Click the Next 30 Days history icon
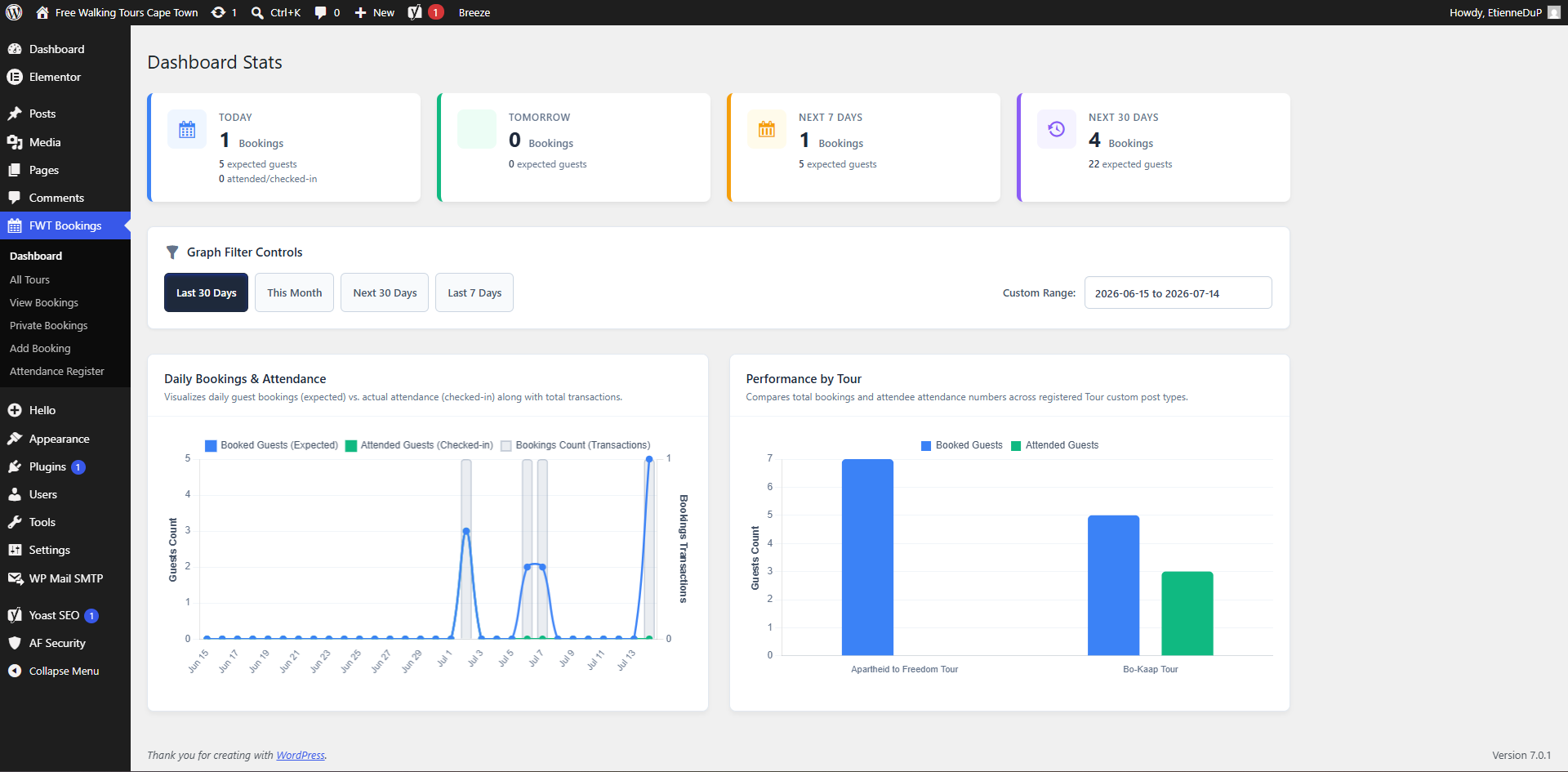1568x772 pixels. click(x=1057, y=129)
